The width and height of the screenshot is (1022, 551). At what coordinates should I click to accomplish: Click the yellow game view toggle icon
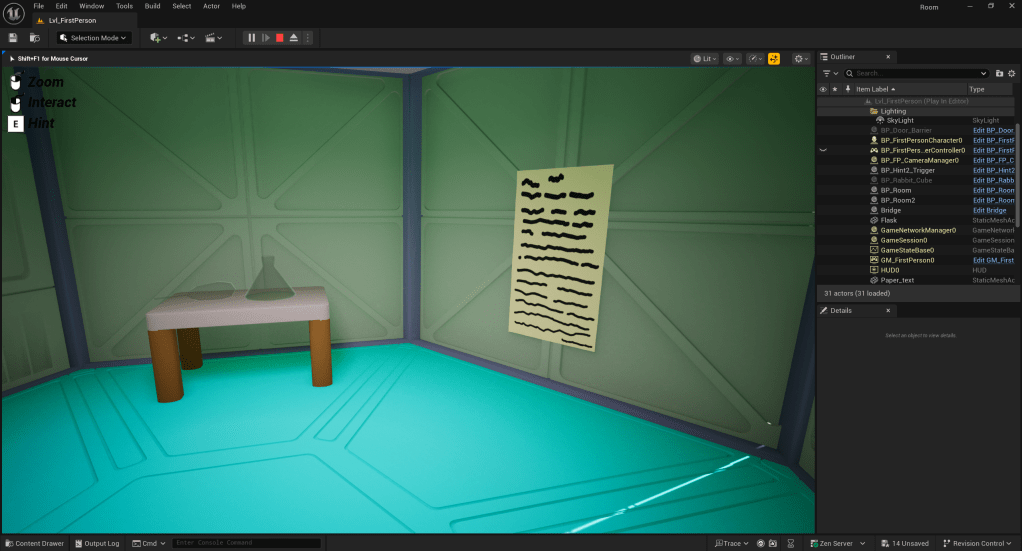[773, 59]
